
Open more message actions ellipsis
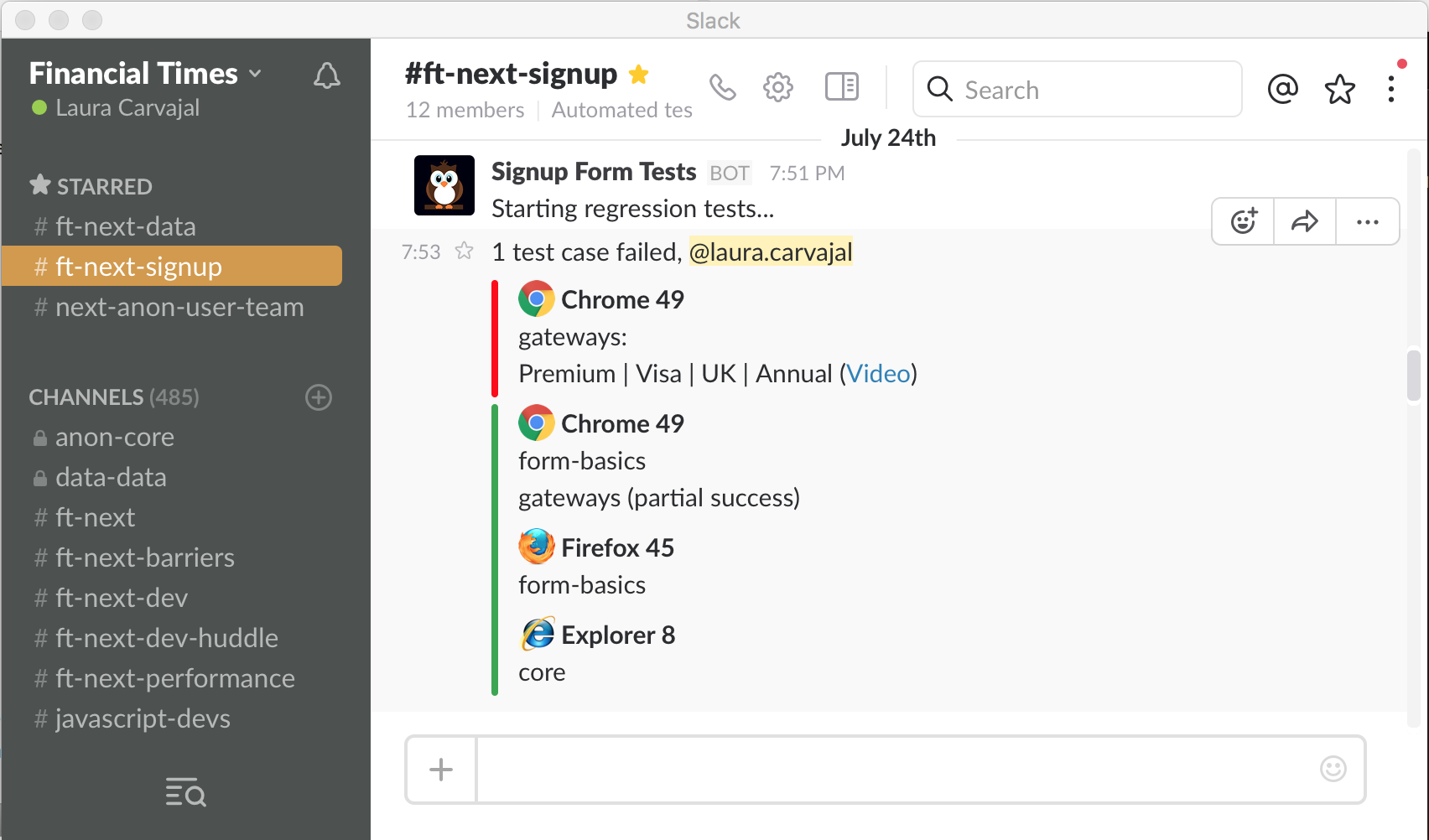click(x=1368, y=221)
